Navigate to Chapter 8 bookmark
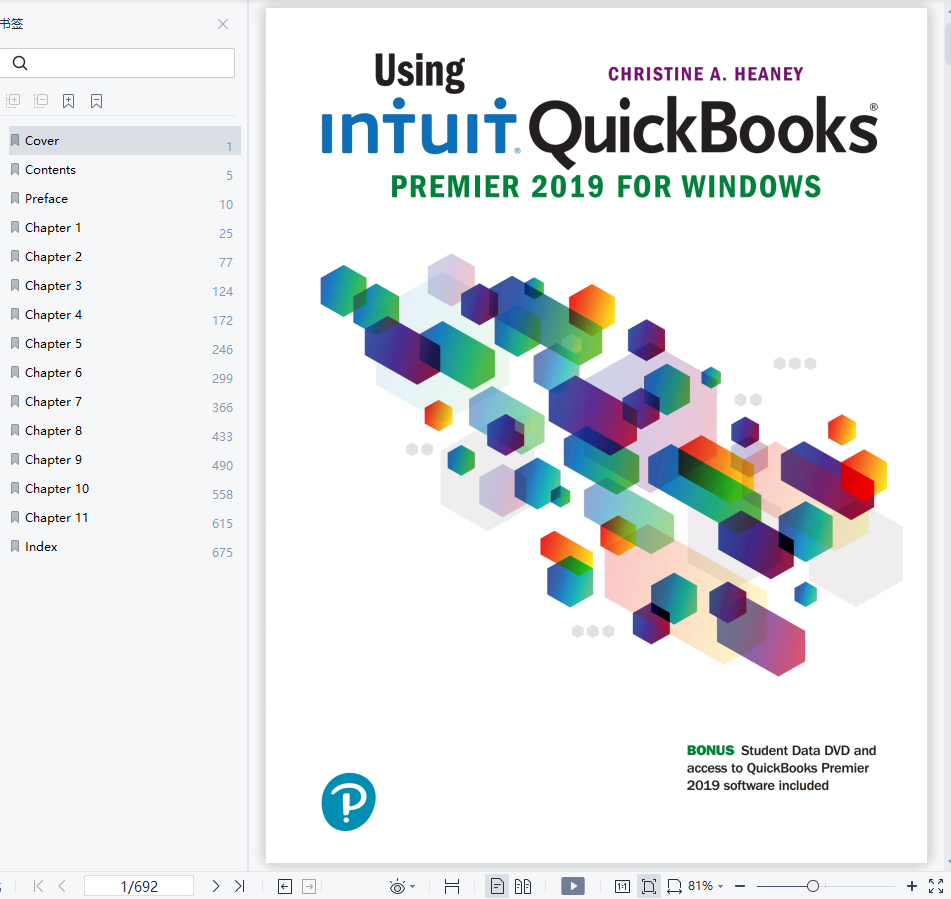 tap(124, 431)
